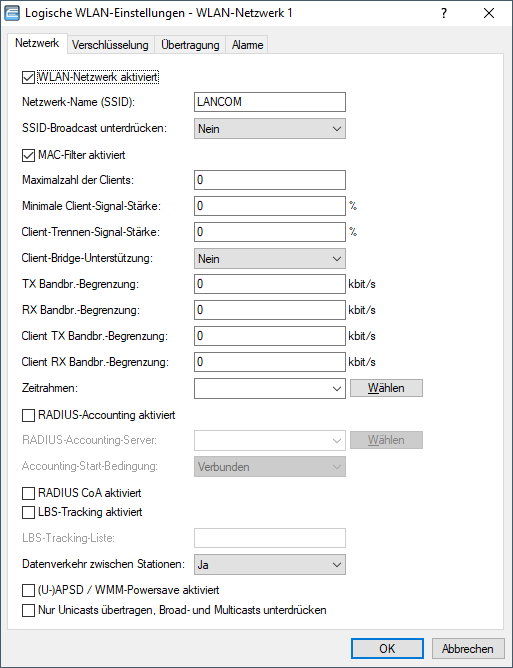
Task: Open the Übertragung tab
Action: [x=190, y=45]
